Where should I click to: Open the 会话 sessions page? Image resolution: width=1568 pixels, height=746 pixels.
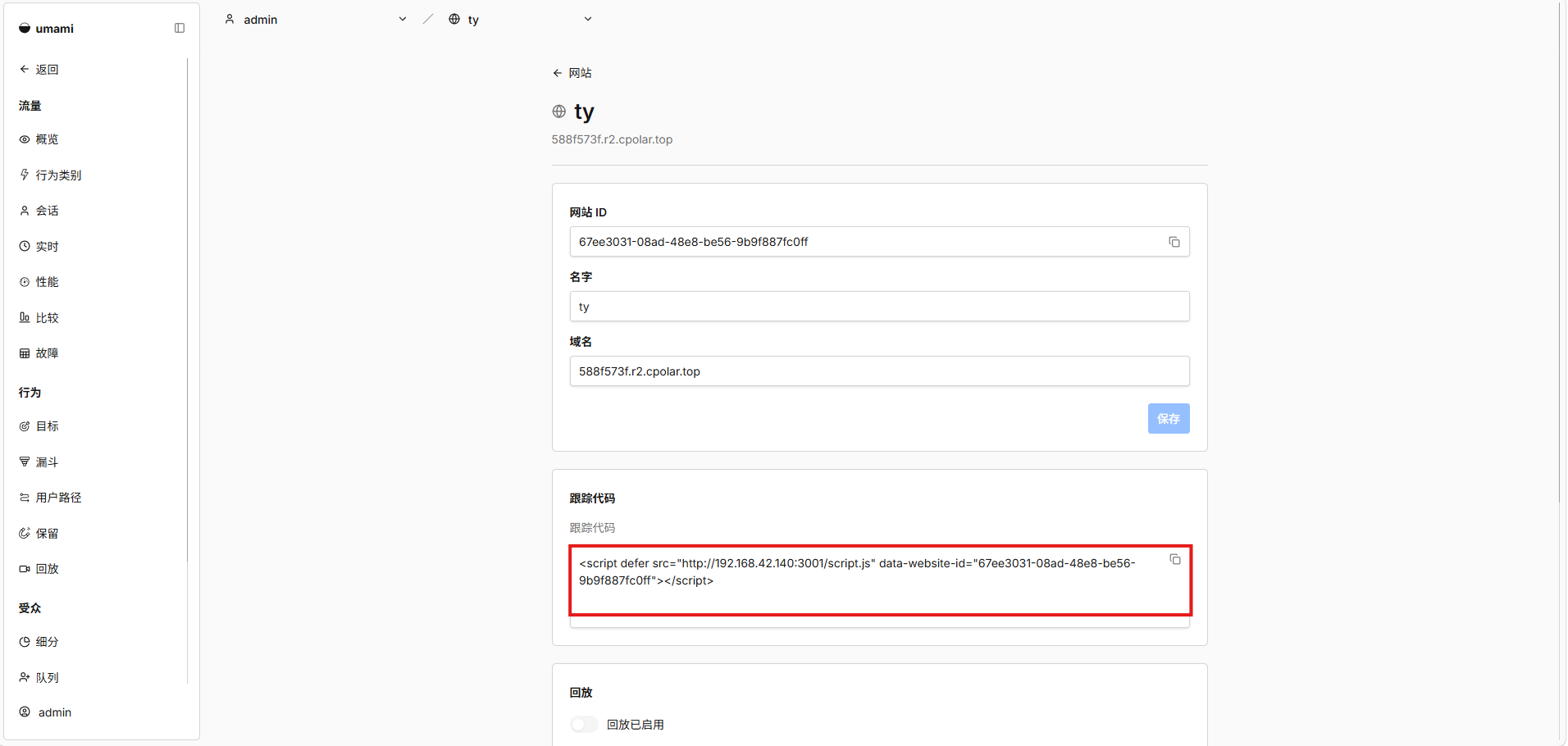pyautogui.click(x=39, y=211)
